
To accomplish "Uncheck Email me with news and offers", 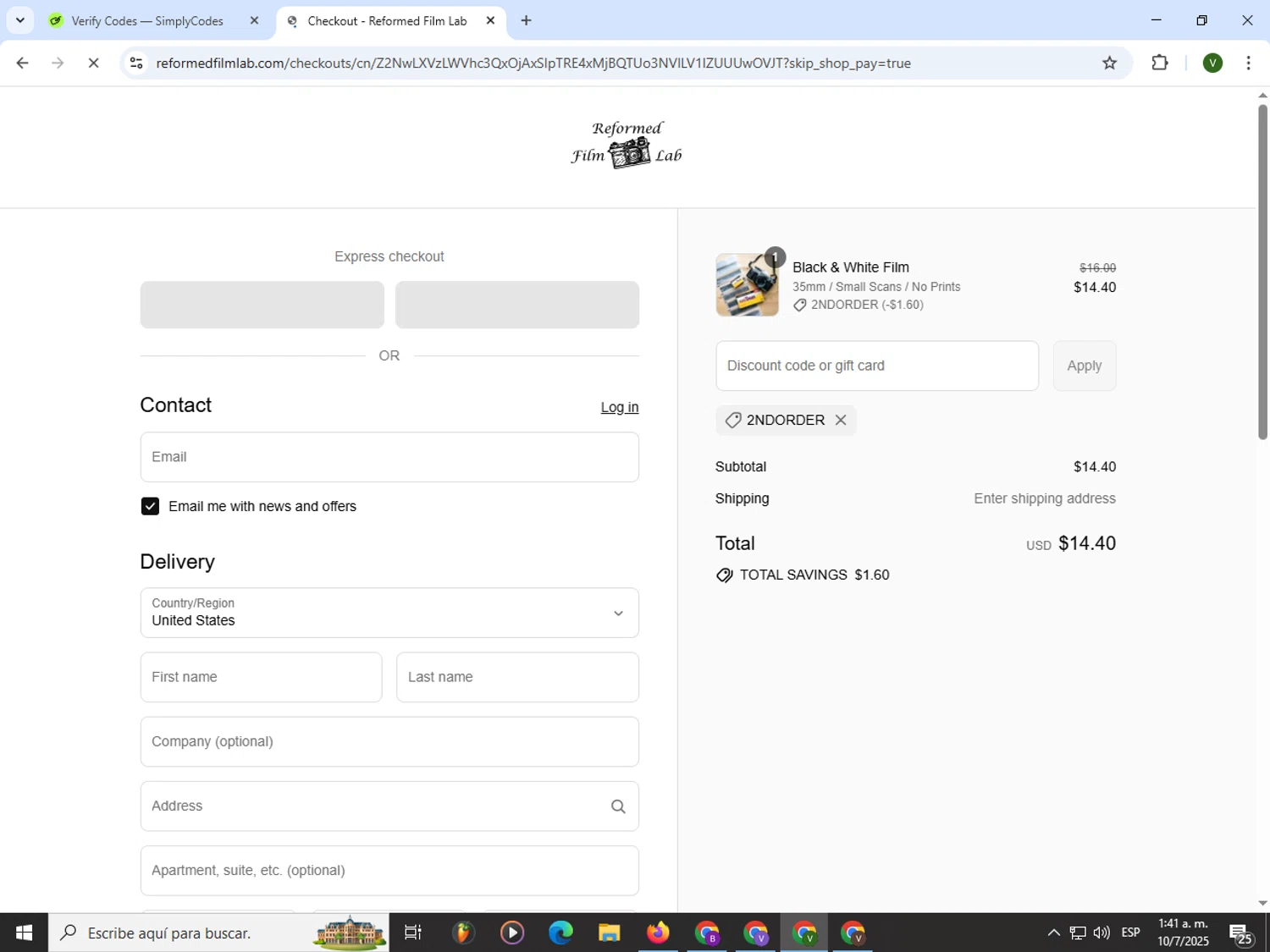I will [150, 506].
